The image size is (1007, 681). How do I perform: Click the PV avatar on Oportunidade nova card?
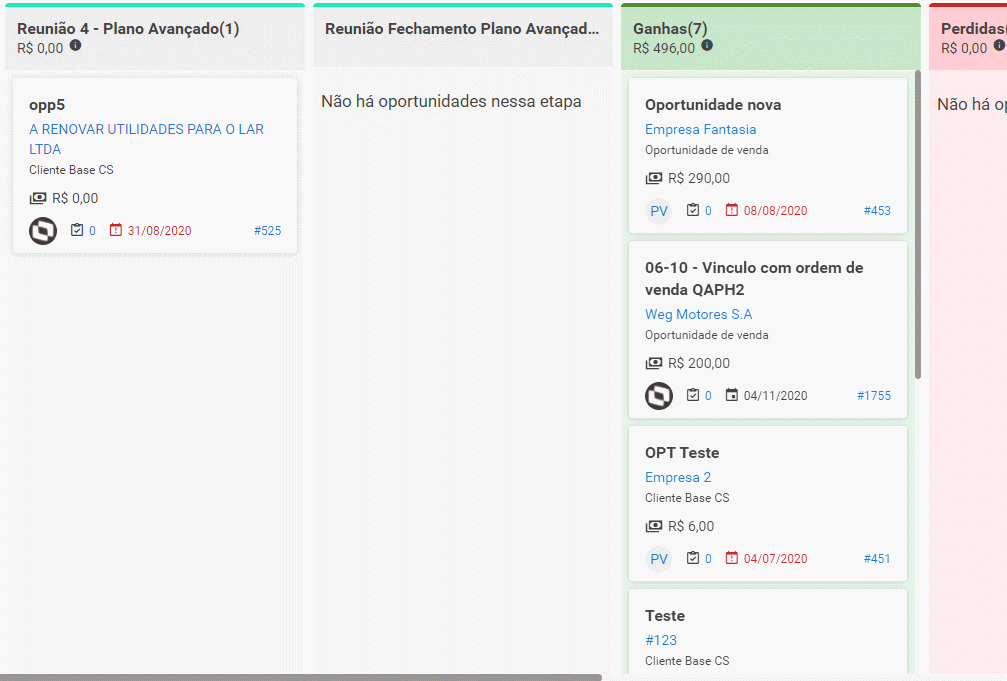659,211
